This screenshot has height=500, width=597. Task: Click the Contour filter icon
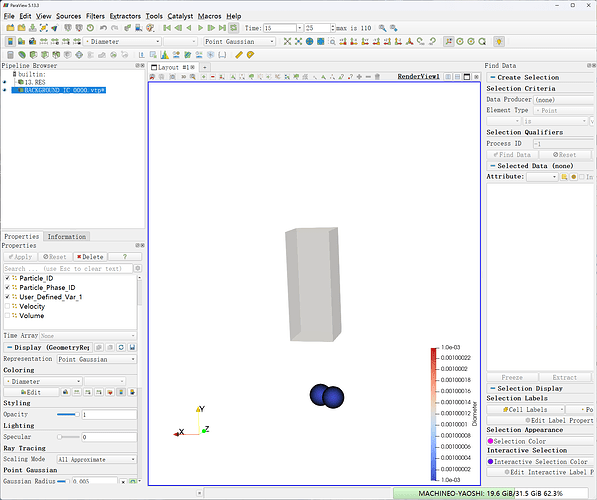pyautogui.click(x=22, y=55)
